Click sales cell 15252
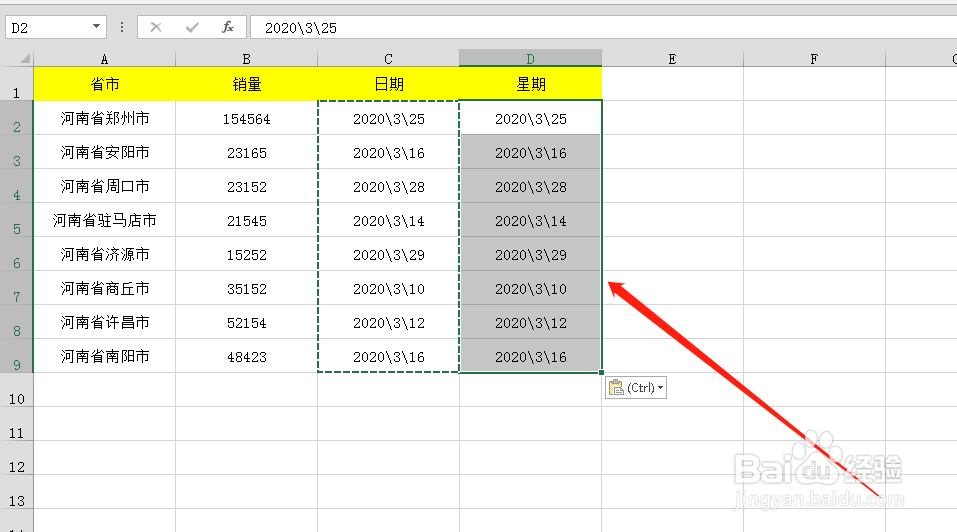Image resolution: width=957 pixels, height=532 pixels. click(x=247, y=254)
